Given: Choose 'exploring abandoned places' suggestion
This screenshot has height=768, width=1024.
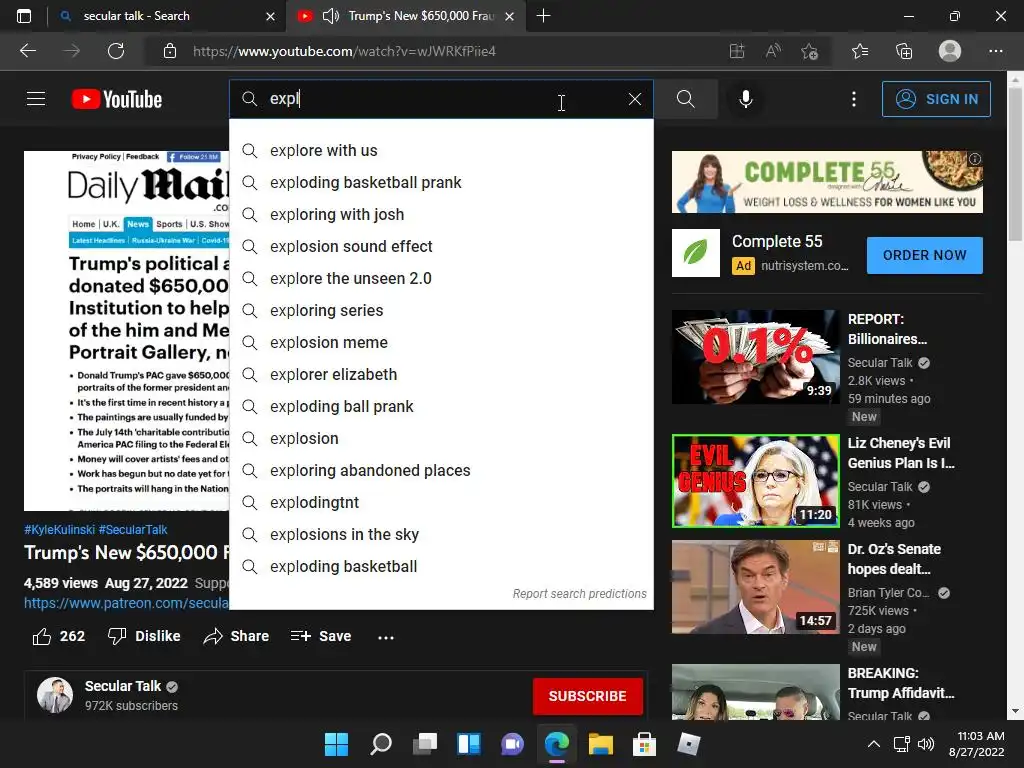Looking at the screenshot, I should click(x=441, y=470).
